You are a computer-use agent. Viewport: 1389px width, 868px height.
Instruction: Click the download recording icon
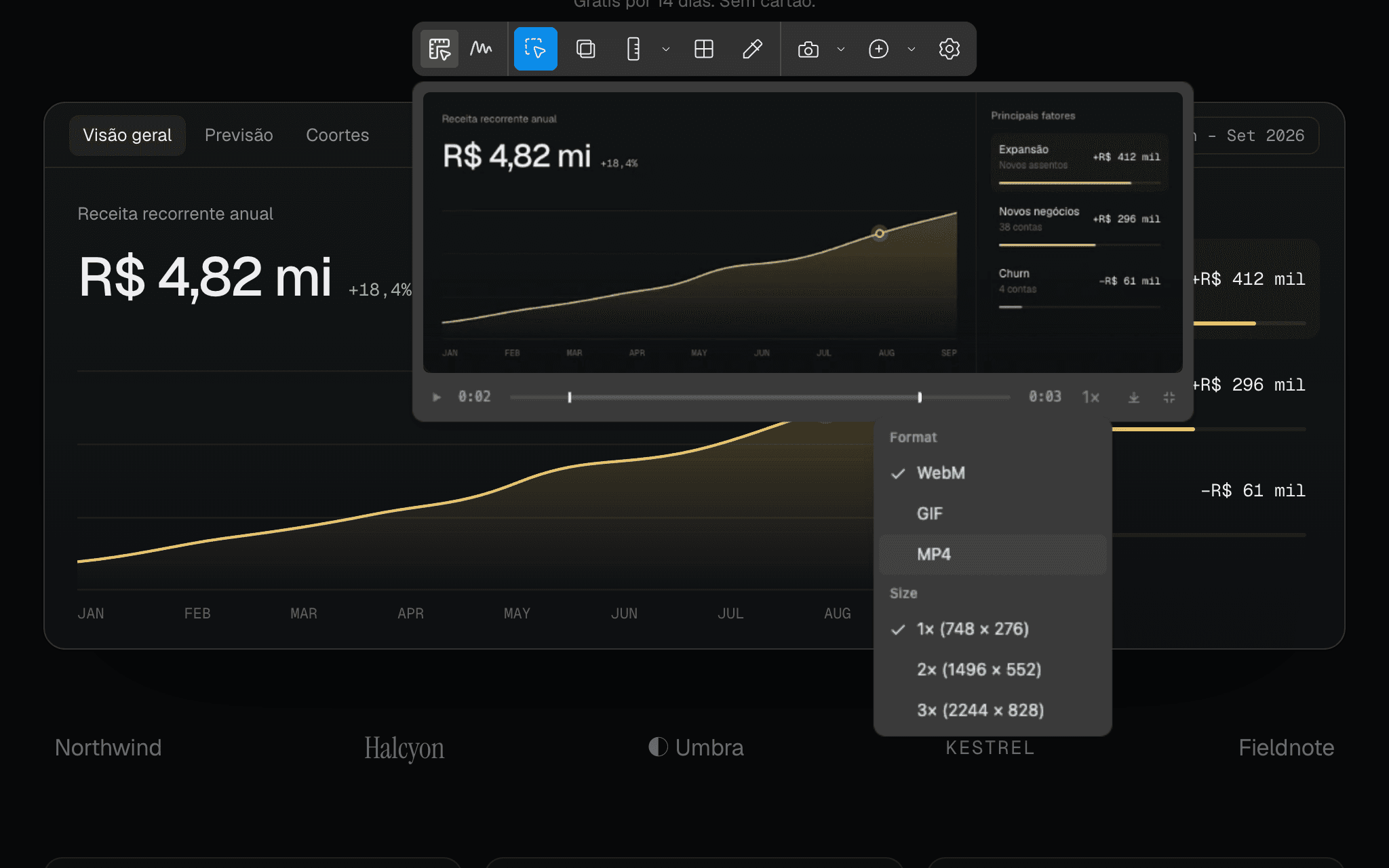(1133, 397)
